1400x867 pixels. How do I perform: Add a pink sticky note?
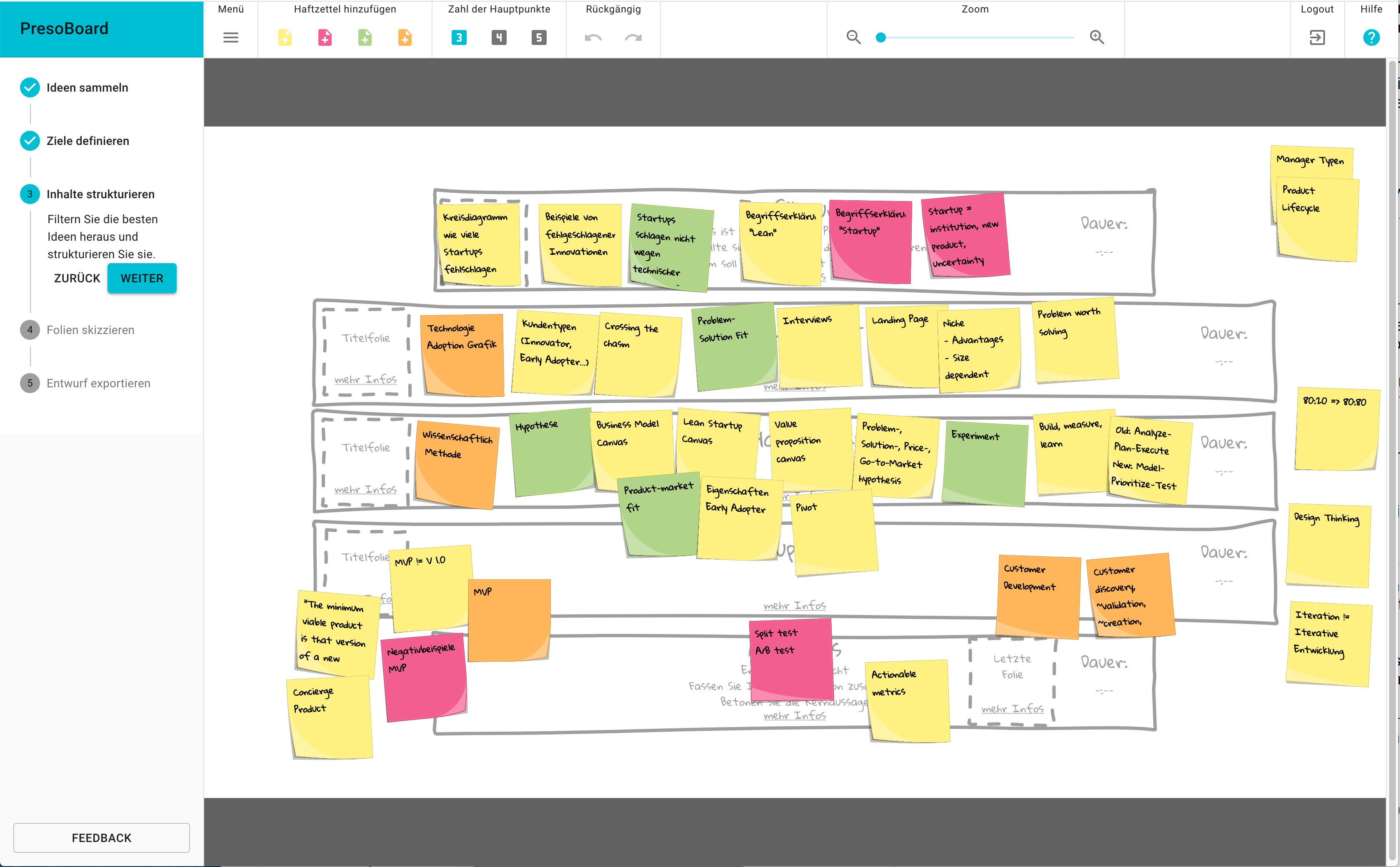325,37
